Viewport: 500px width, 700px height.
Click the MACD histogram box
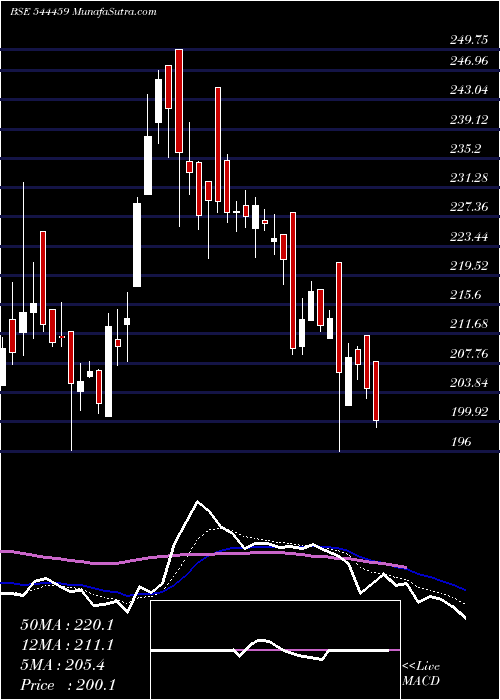(x=275, y=650)
